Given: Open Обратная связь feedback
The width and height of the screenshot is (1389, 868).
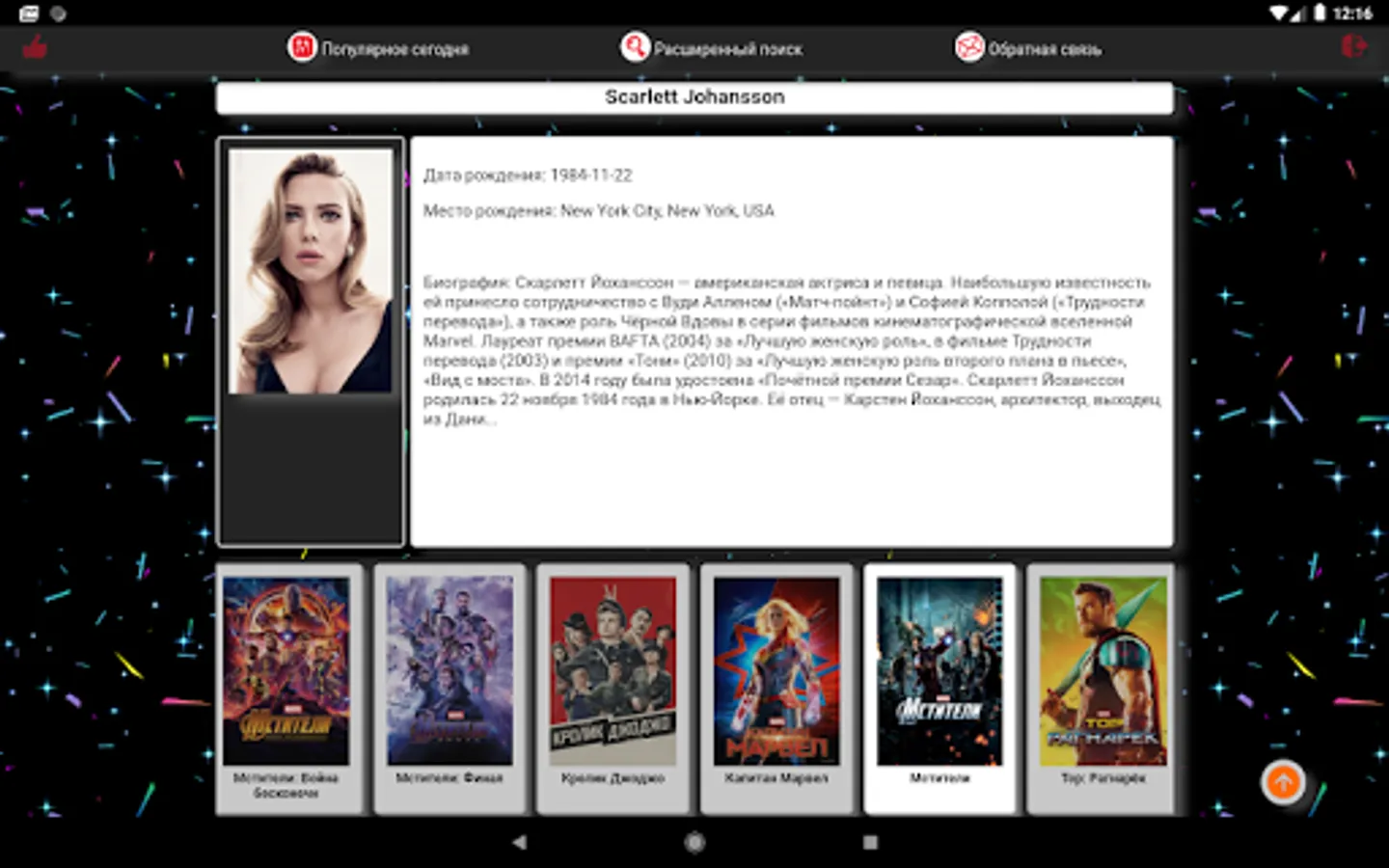Looking at the screenshot, I should (1045, 49).
